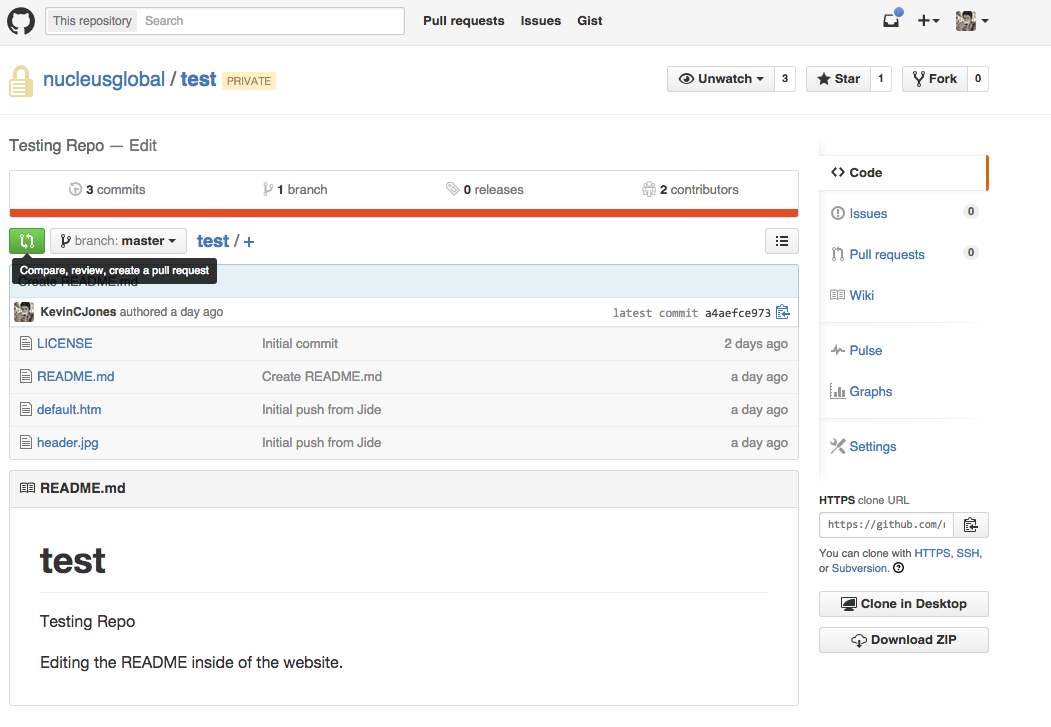Copy the latest commit SHA clipboard icon

[x=782, y=312]
